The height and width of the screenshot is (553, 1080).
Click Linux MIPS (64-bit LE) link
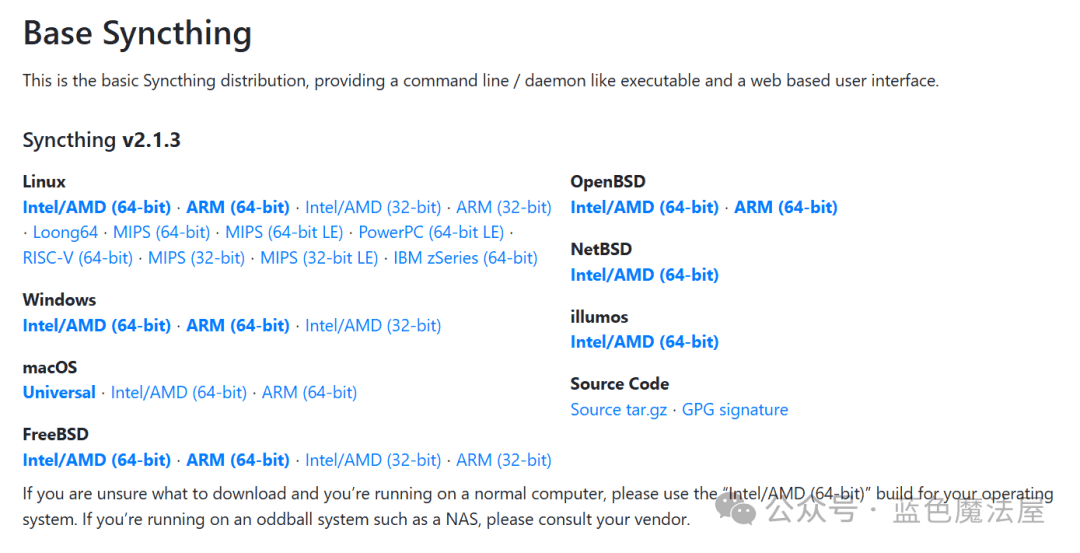[x=284, y=233]
